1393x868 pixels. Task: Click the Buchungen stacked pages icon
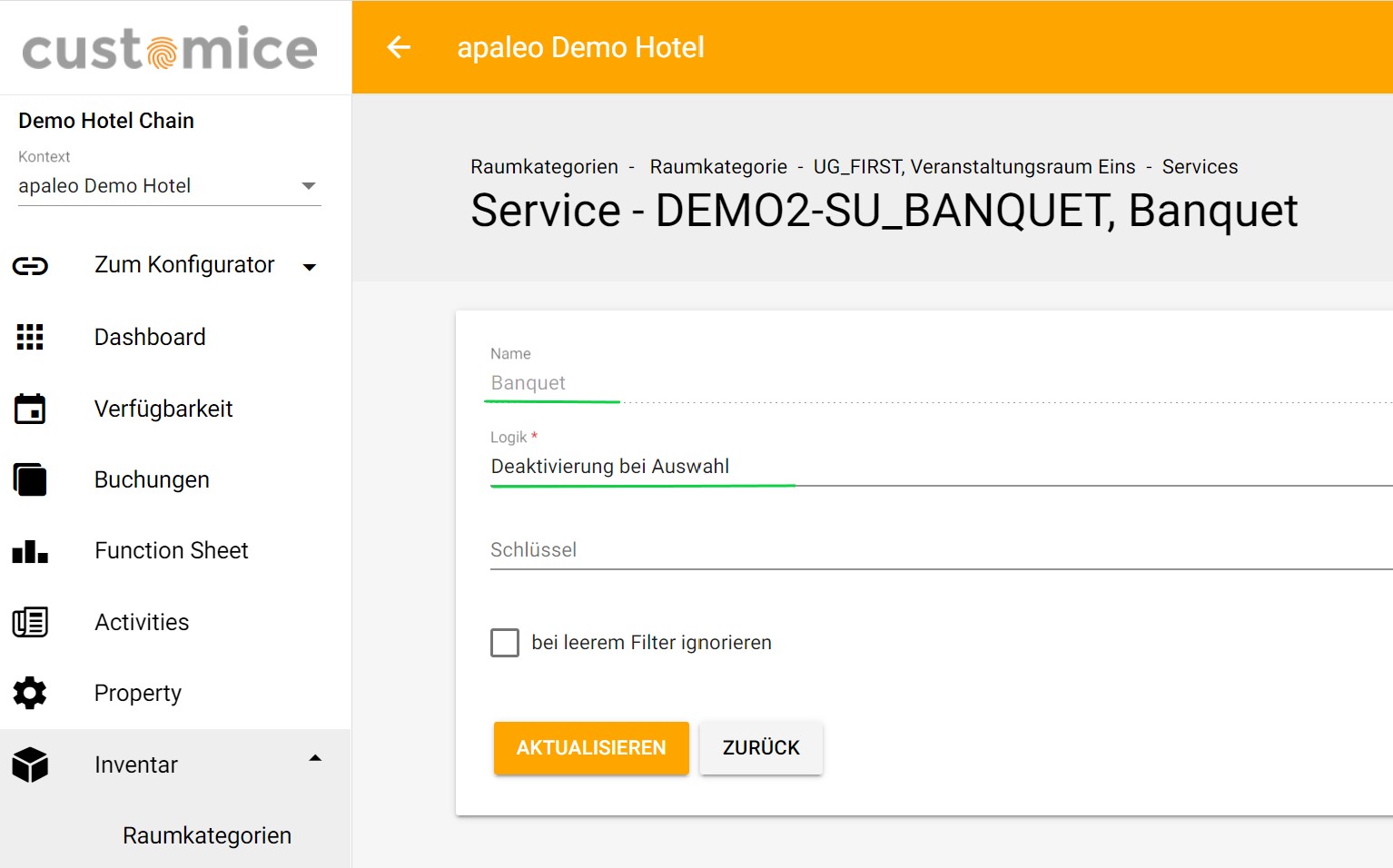(x=30, y=479)
